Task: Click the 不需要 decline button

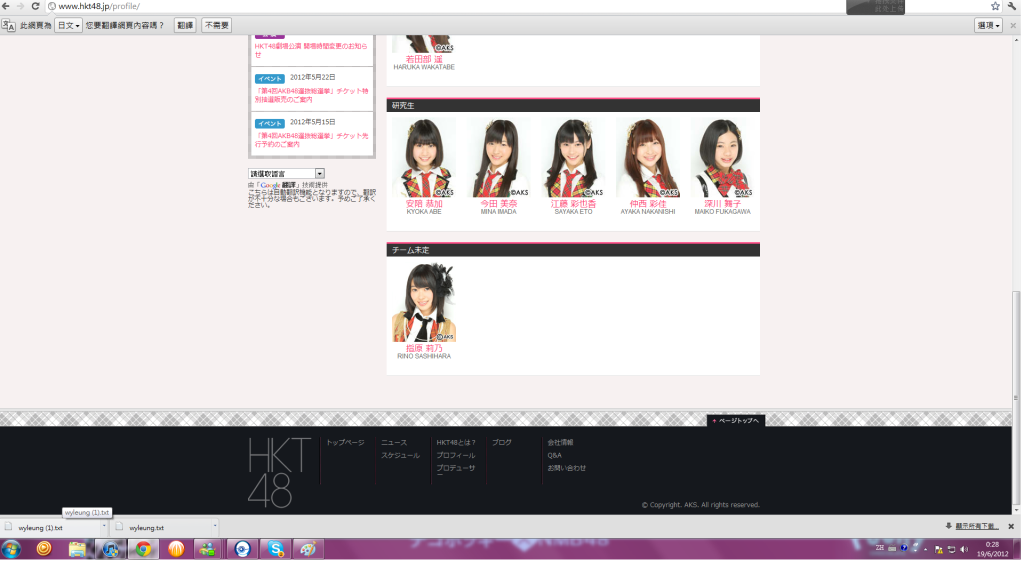Action: point(216,25)
